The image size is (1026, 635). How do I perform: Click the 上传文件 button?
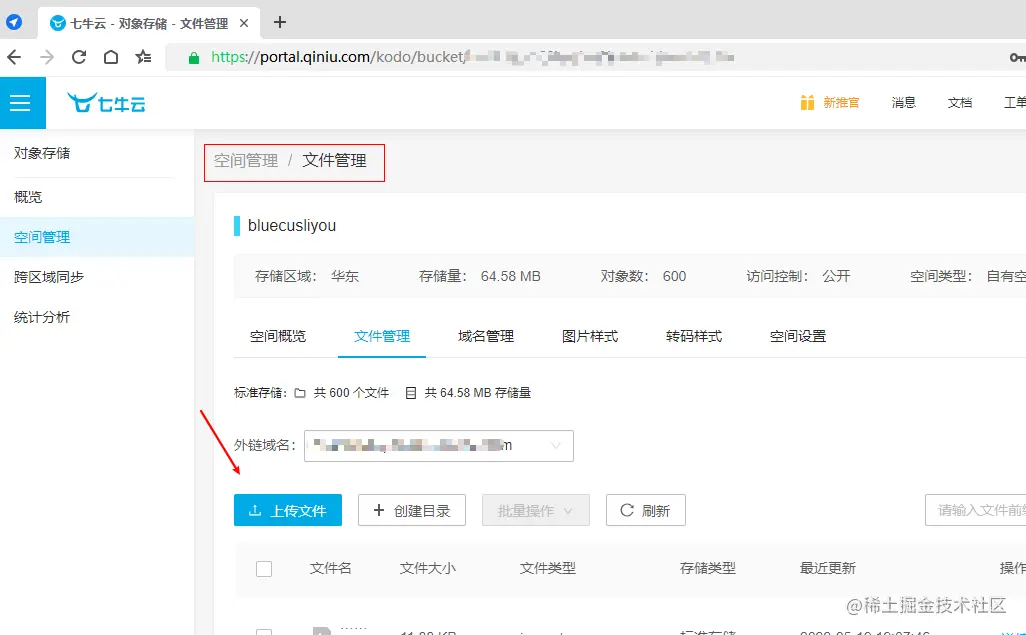(288, 510)
